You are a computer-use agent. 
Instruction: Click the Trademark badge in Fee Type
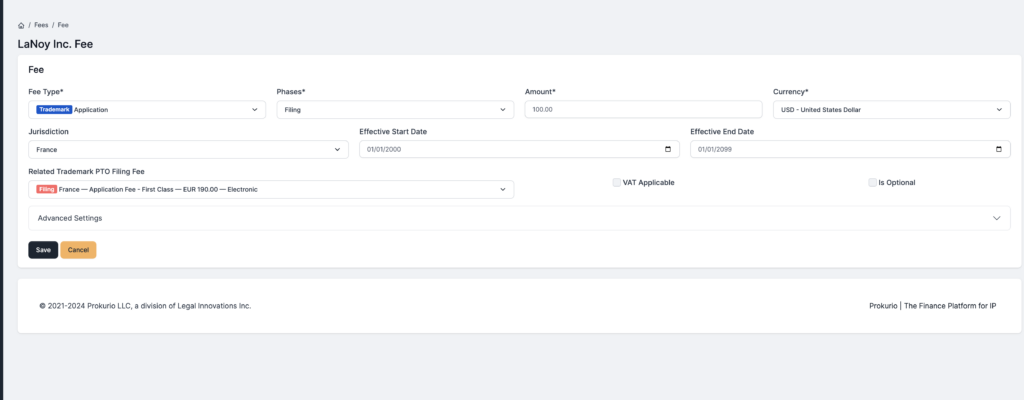click(x=54, y=110)
